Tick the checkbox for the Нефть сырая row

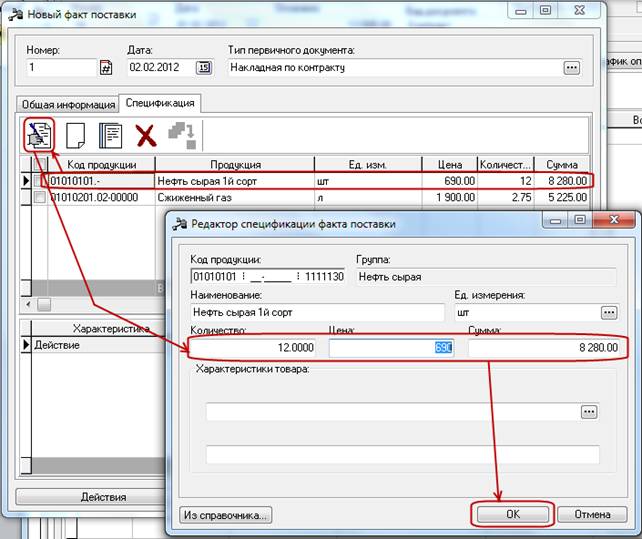coord(40,181)
